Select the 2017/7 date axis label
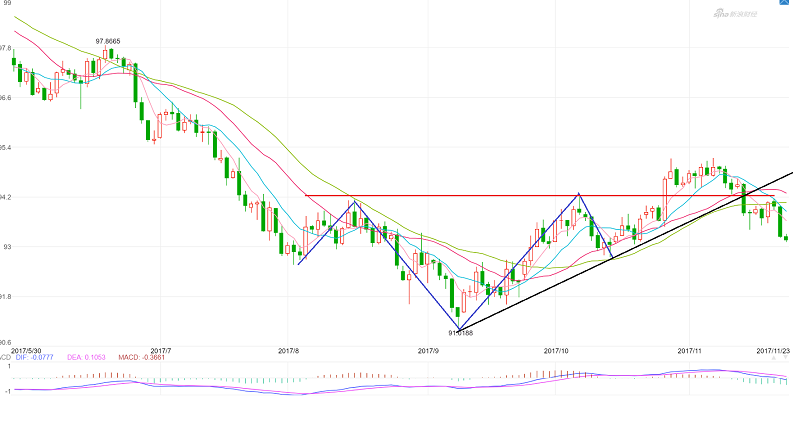Viewport: 793px width, 424px height. coord(160,350)
